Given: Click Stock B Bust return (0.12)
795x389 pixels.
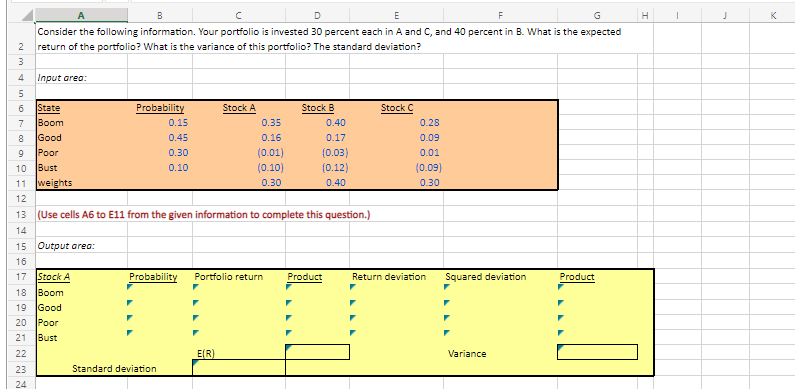Looking at the screenshot, I should (335, 167).
